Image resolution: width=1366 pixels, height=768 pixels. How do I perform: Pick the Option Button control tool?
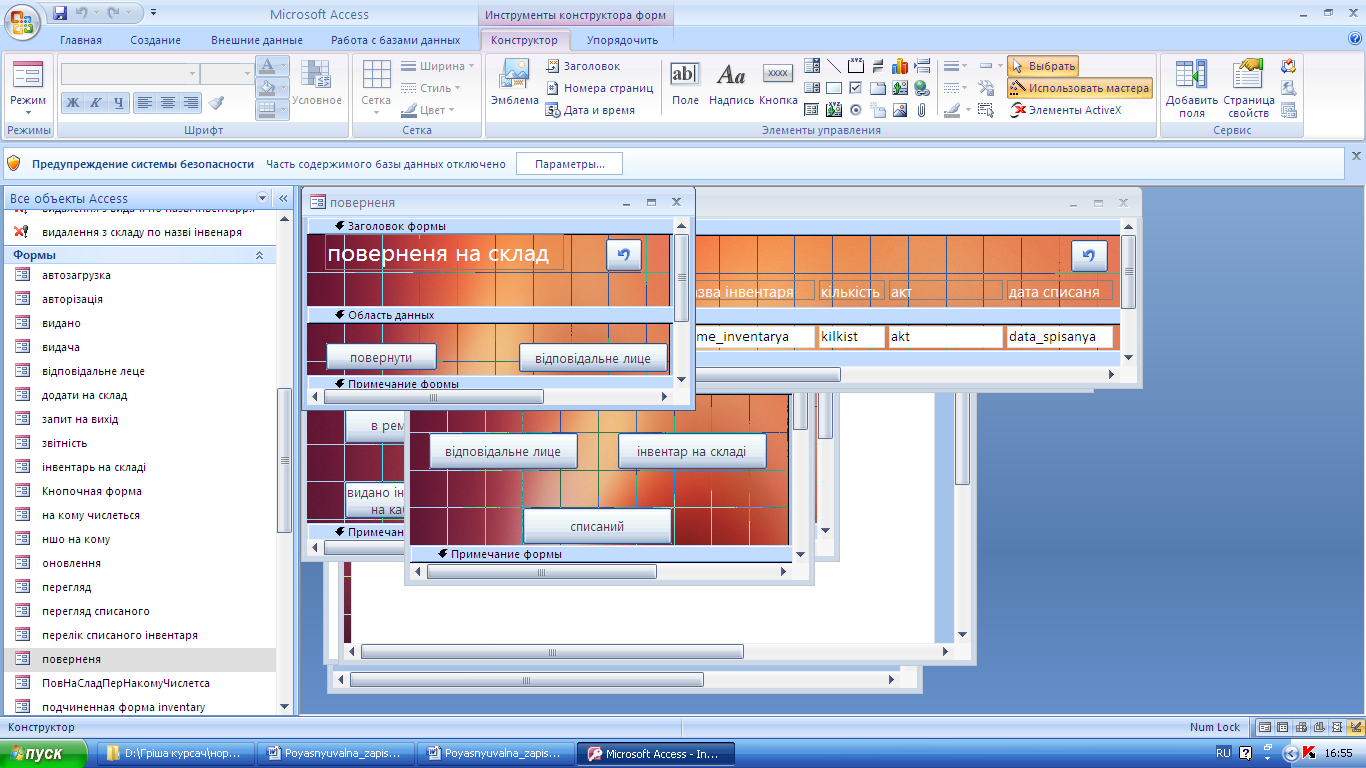855,110
